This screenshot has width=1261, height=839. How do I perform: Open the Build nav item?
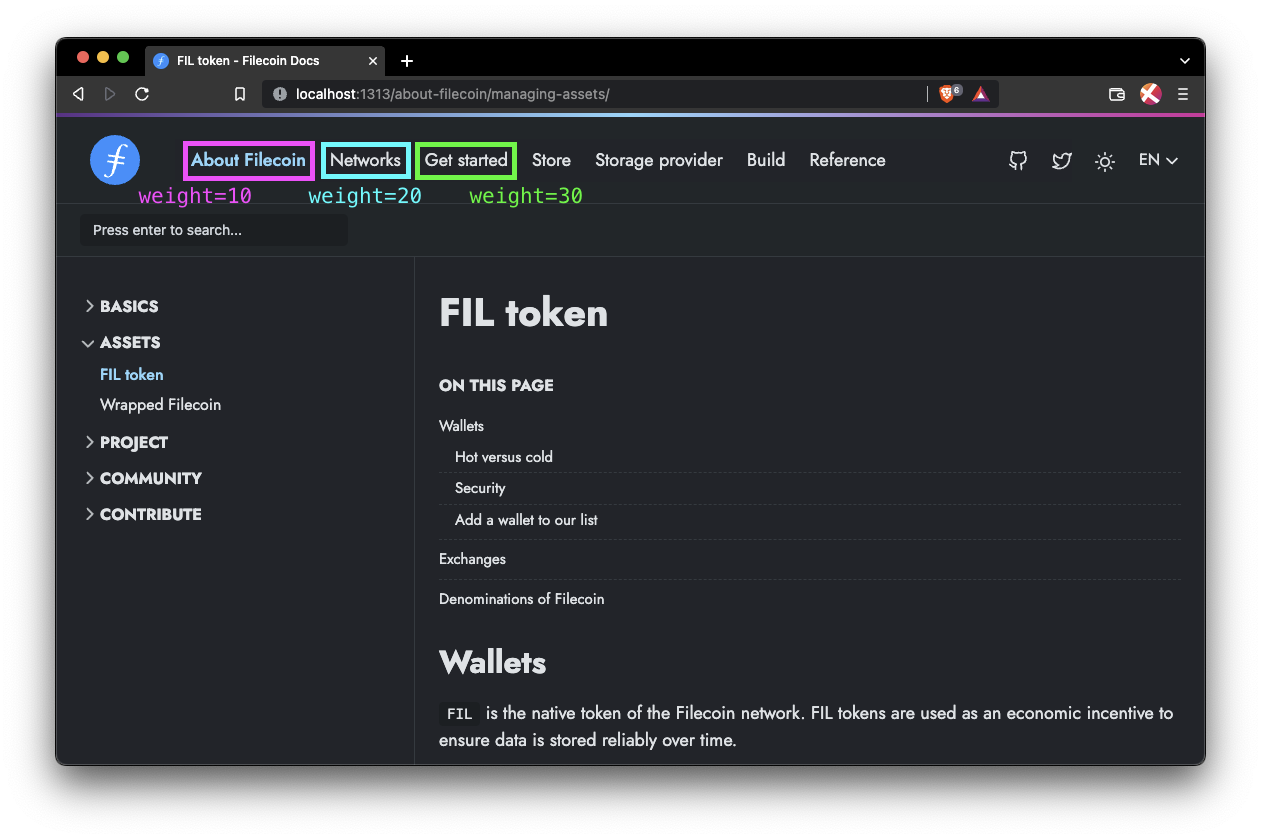coord(766,160)
